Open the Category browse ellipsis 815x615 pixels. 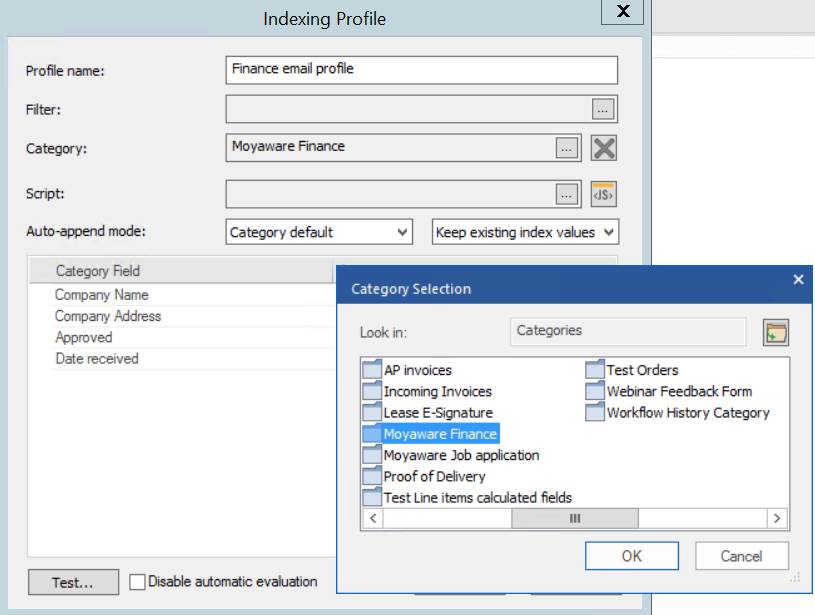pos(567,147)
